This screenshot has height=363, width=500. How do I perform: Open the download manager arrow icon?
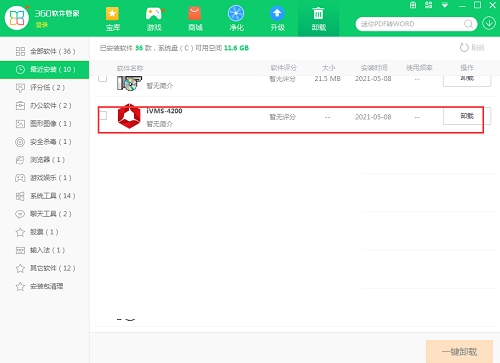point(489,23)
